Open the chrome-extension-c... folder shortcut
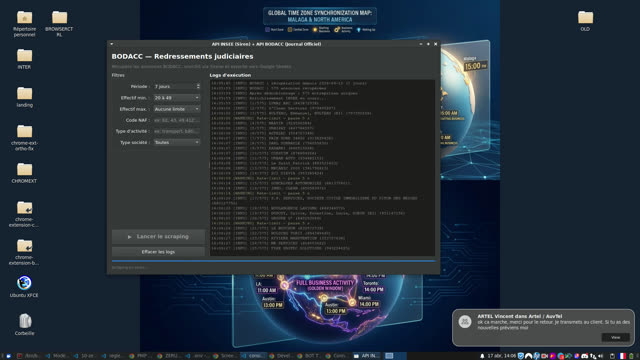Image resolution: width=640 pixels, height=360 pixels. [24, 213]
